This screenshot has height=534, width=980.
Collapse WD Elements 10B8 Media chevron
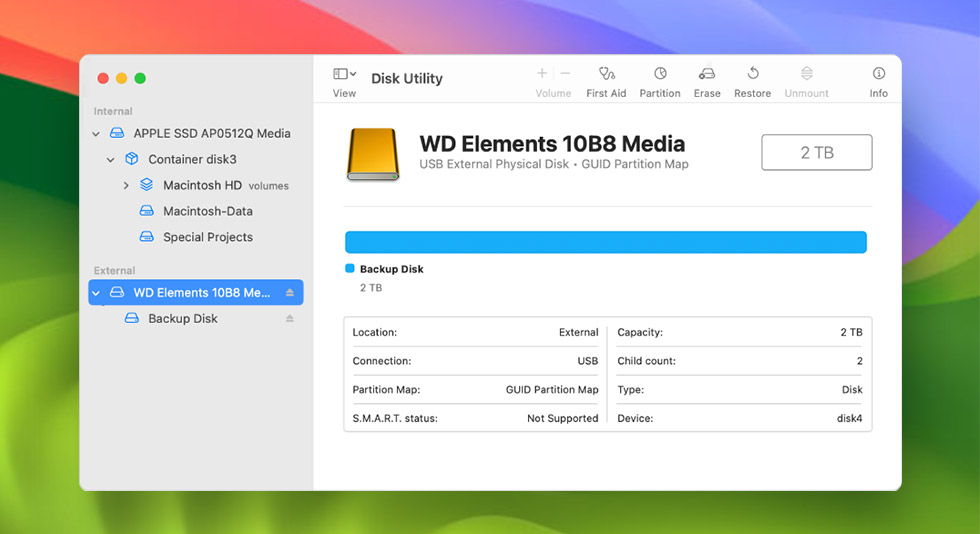(96, 293)
